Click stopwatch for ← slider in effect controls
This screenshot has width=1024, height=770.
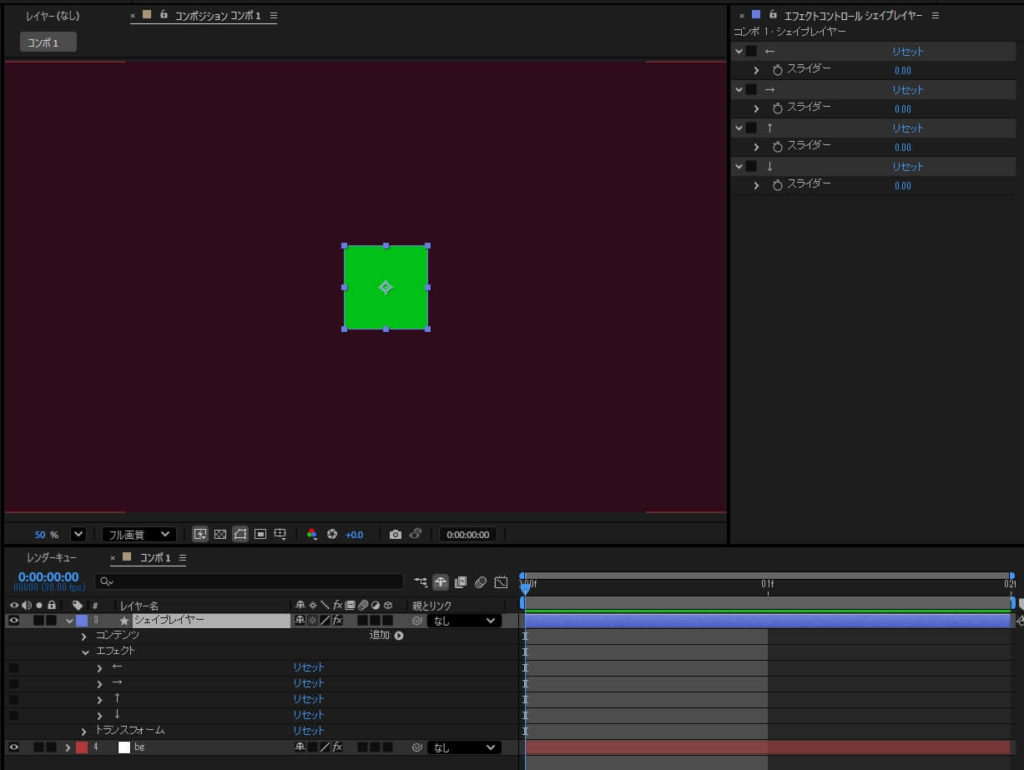pyautogui.click(x=777, y=70)
